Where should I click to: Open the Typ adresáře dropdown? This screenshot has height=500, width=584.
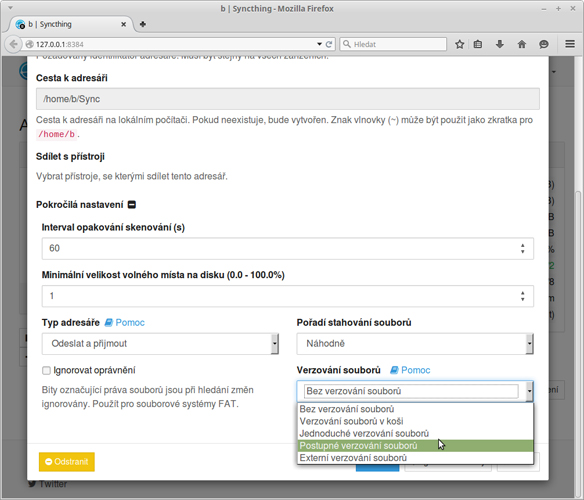160,344
